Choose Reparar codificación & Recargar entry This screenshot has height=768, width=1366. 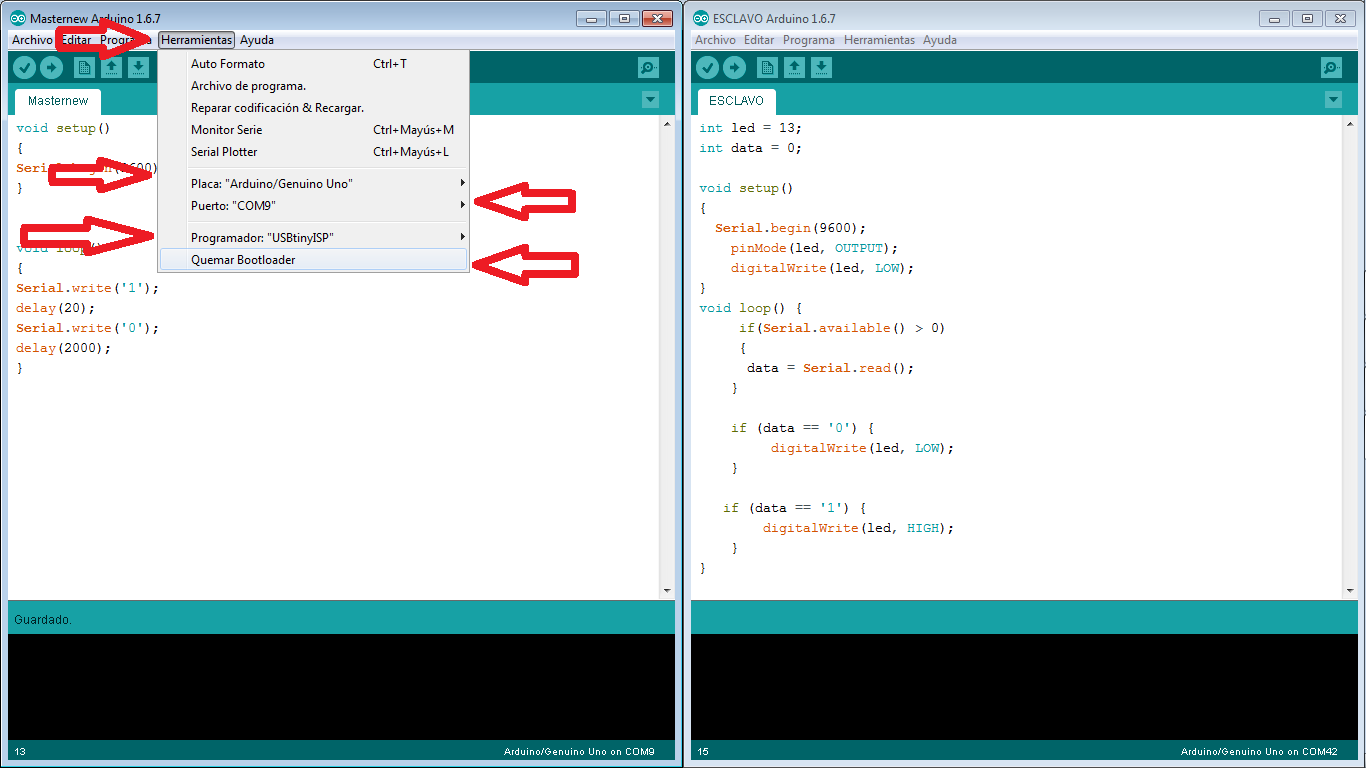(x=314, y=107)
